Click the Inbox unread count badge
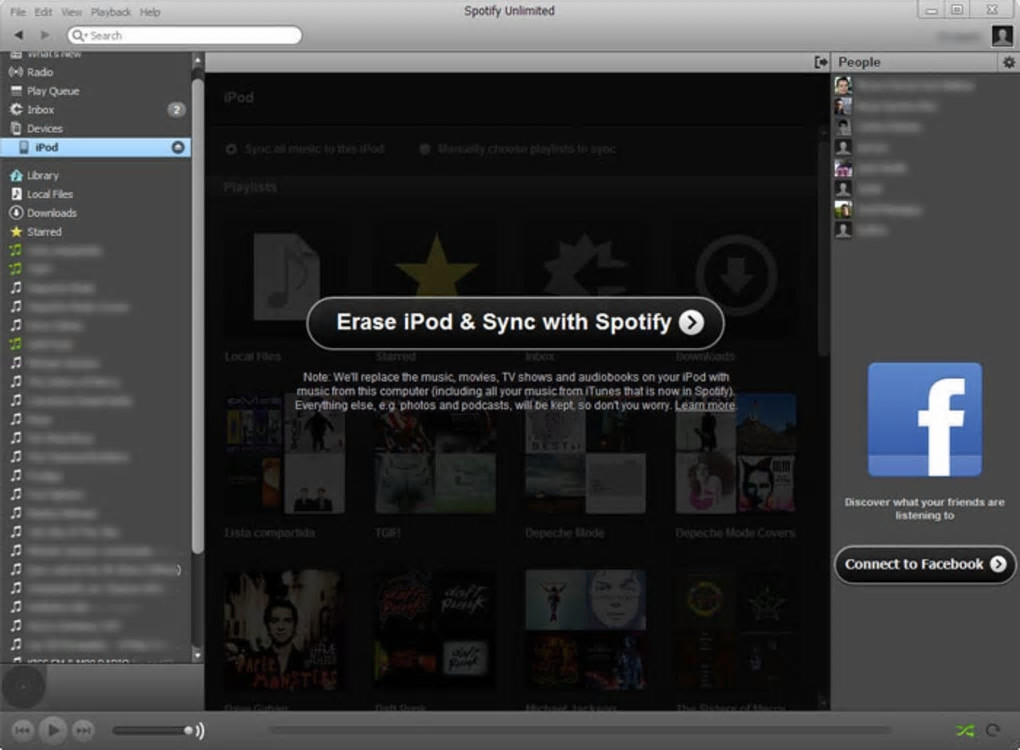The image size is (1020, 750). [176, 109]
